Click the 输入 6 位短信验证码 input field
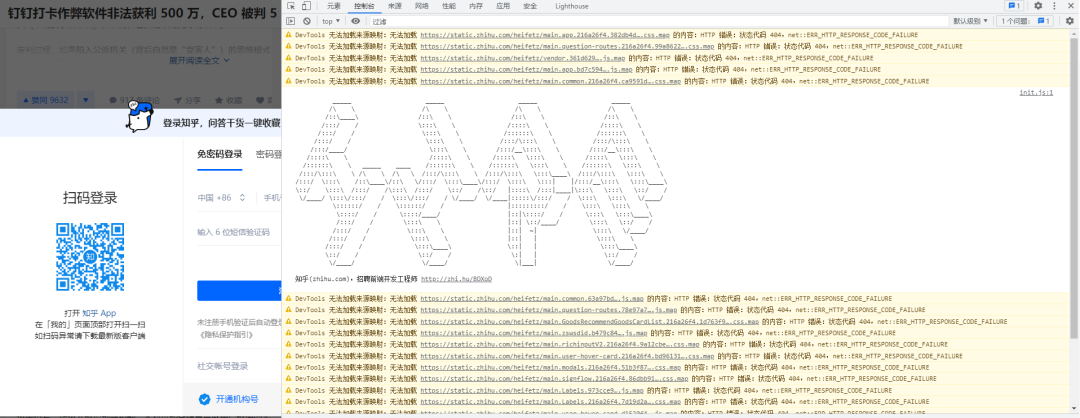Image resolution: width=1080 pixels, height=418 pixels. tap(239, 233)
